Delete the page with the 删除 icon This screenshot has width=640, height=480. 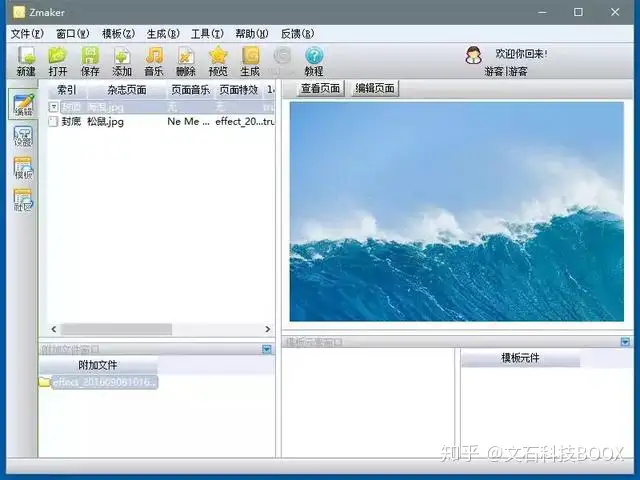[x=186, y=61]
